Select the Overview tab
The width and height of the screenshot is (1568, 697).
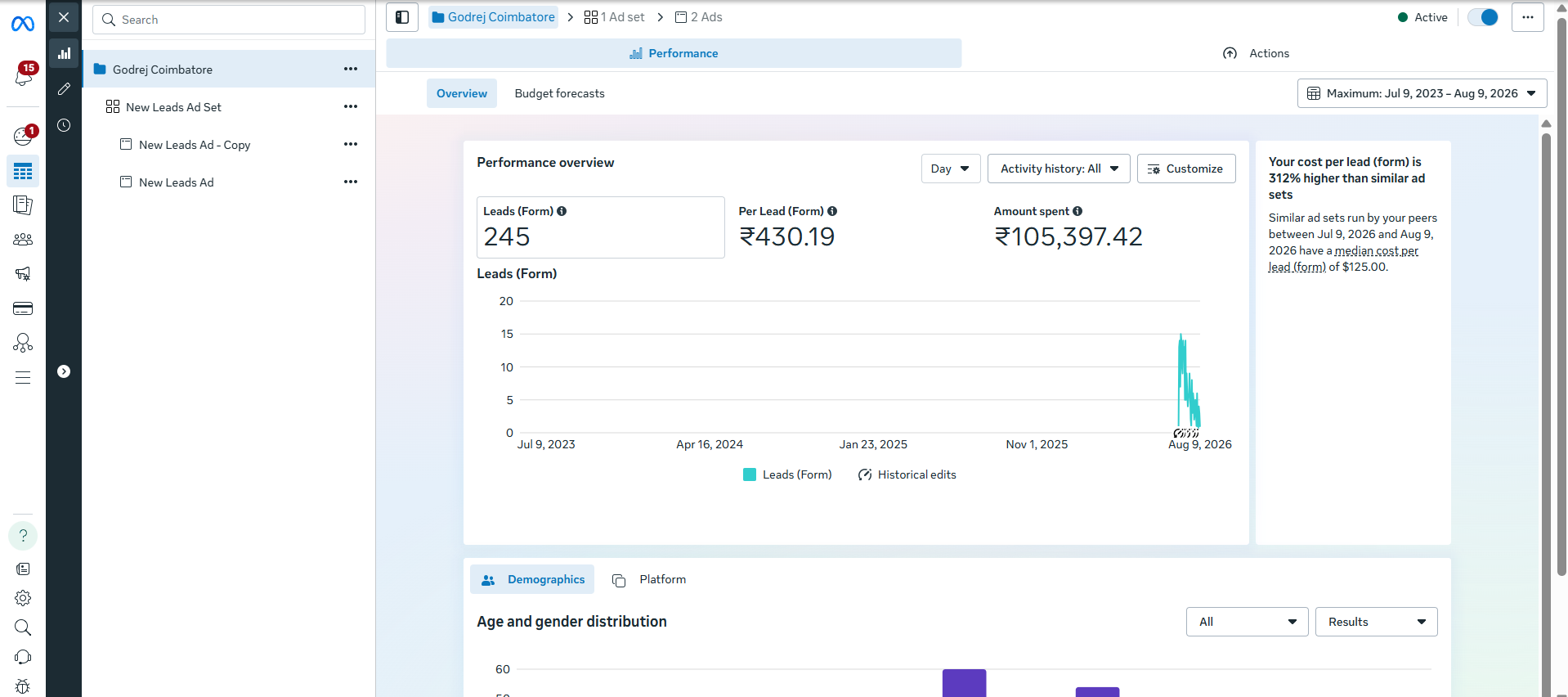[x=462, y=93]
